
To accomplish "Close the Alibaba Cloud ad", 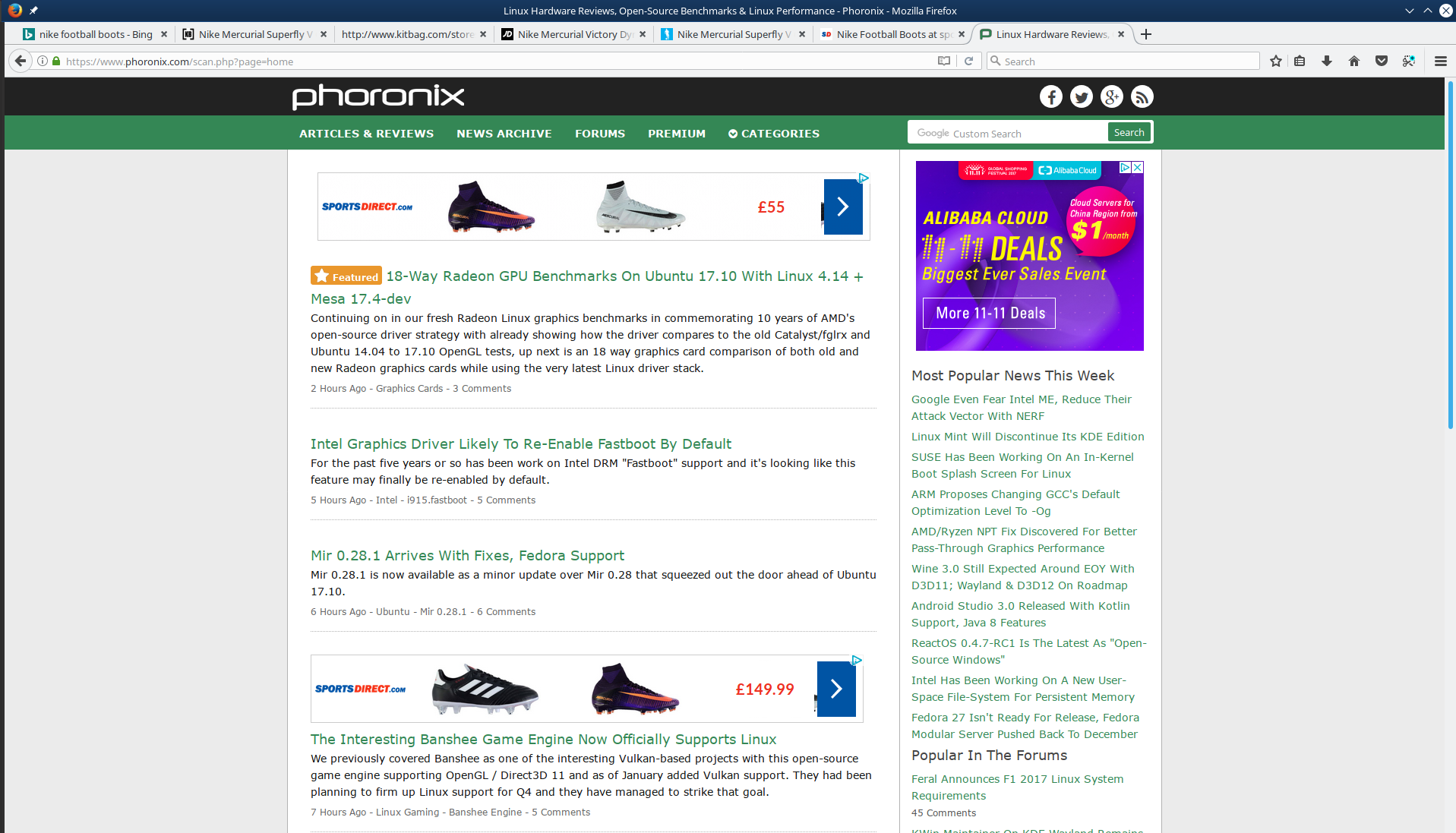I will (1138, 167).
